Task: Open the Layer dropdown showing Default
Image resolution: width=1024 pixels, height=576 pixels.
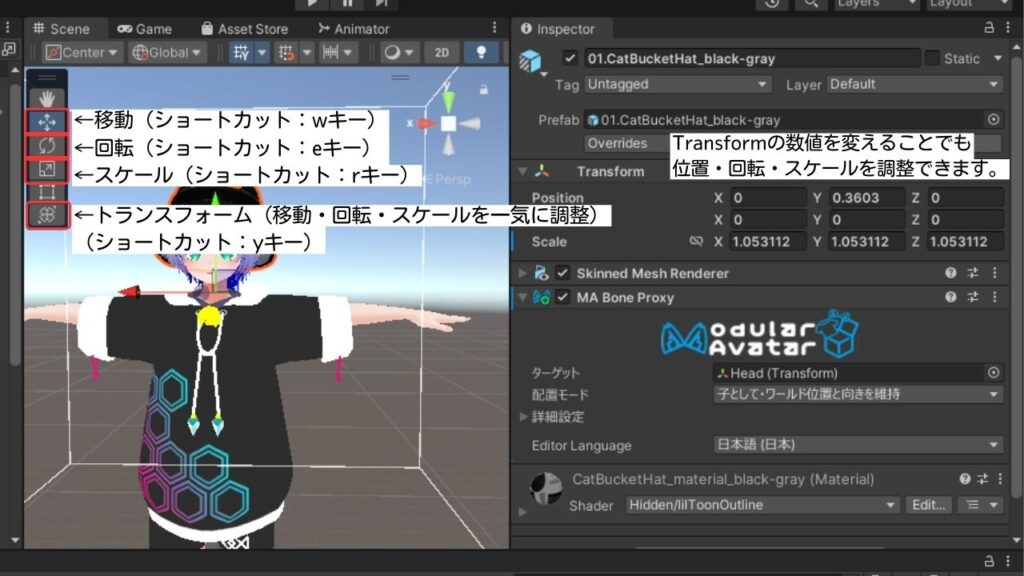Action: [x=914, y=84]
